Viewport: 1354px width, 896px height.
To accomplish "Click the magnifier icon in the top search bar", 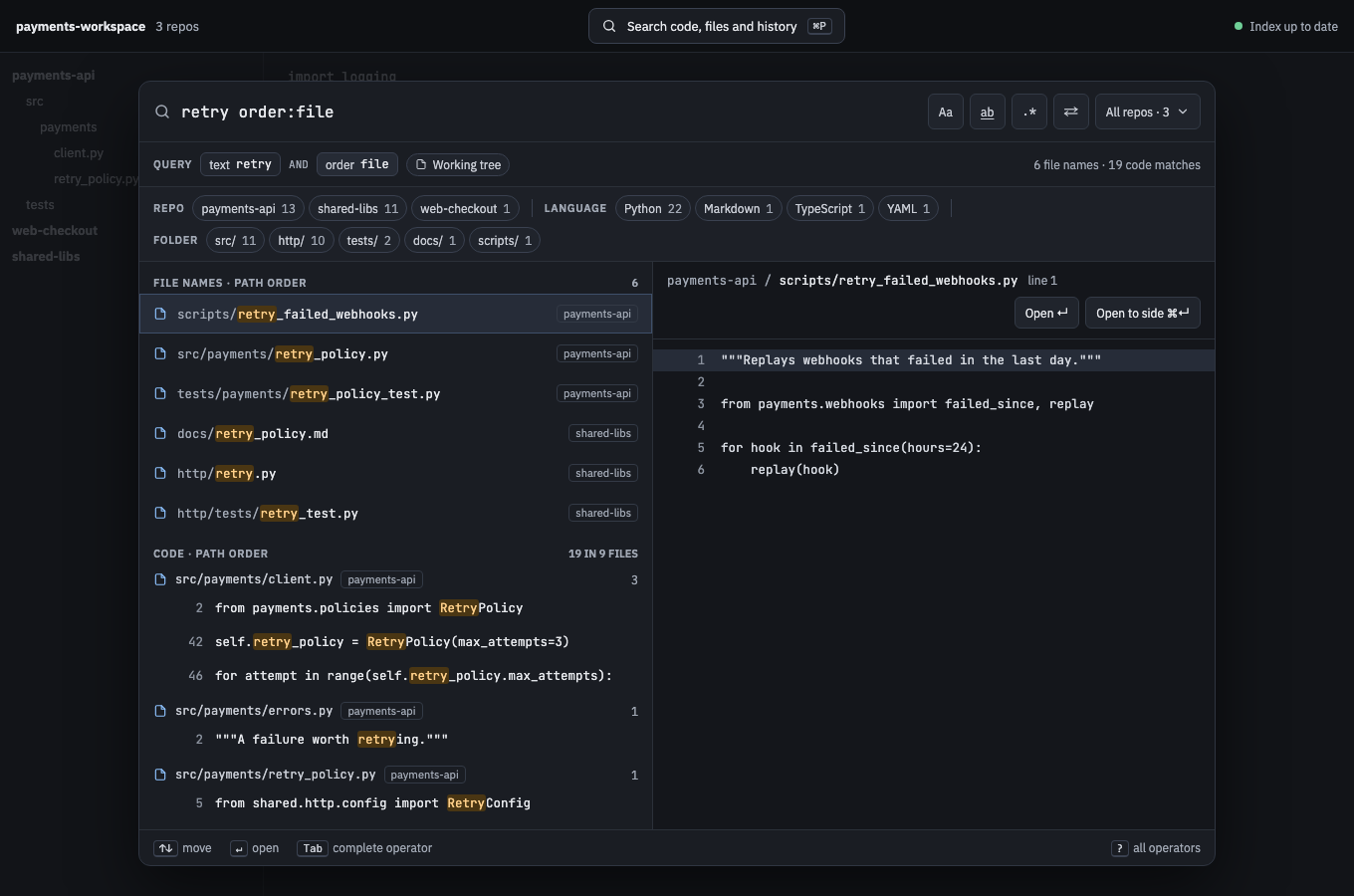I will [609, 27].
